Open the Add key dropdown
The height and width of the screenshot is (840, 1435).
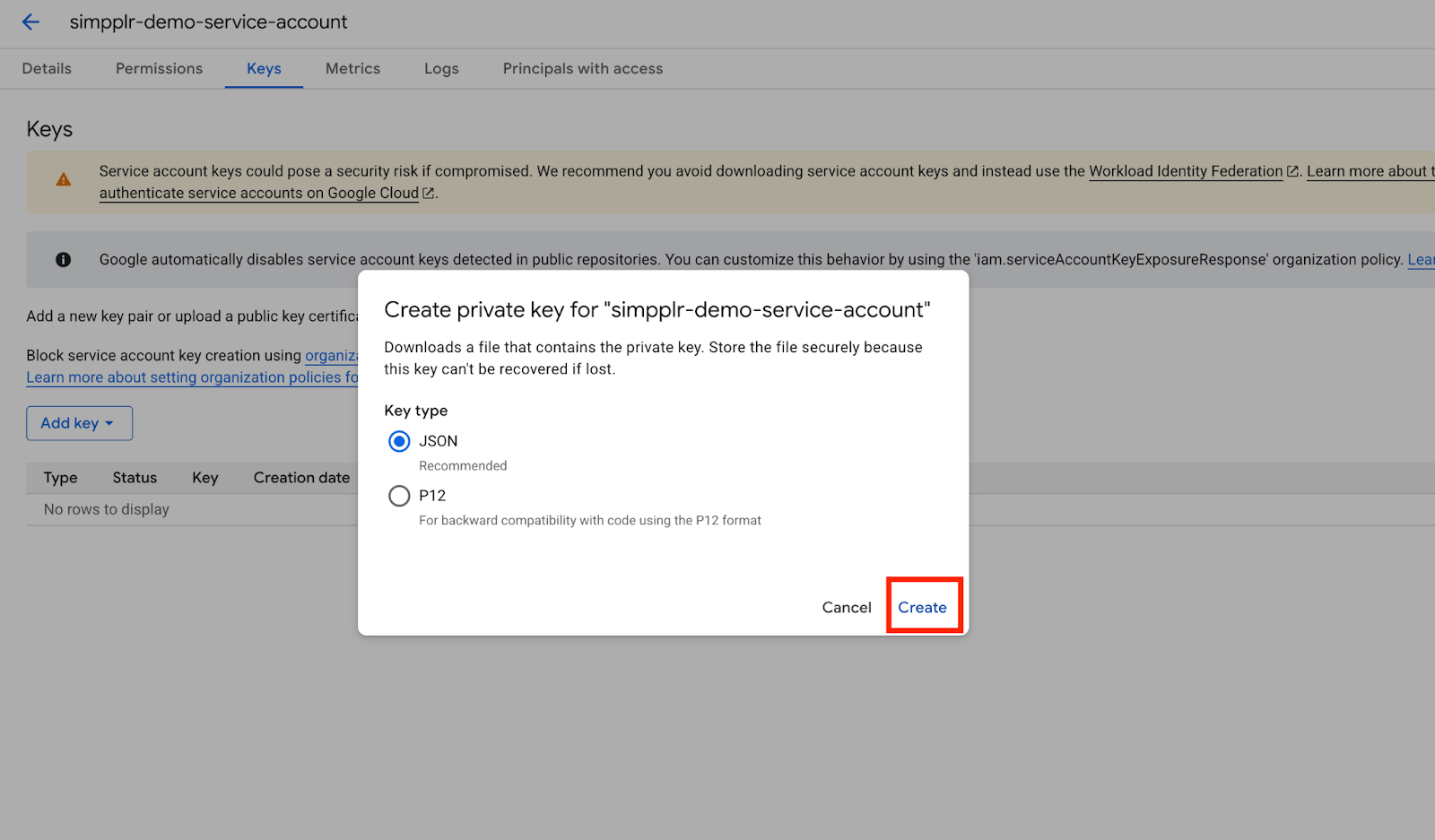pos(79,423)
